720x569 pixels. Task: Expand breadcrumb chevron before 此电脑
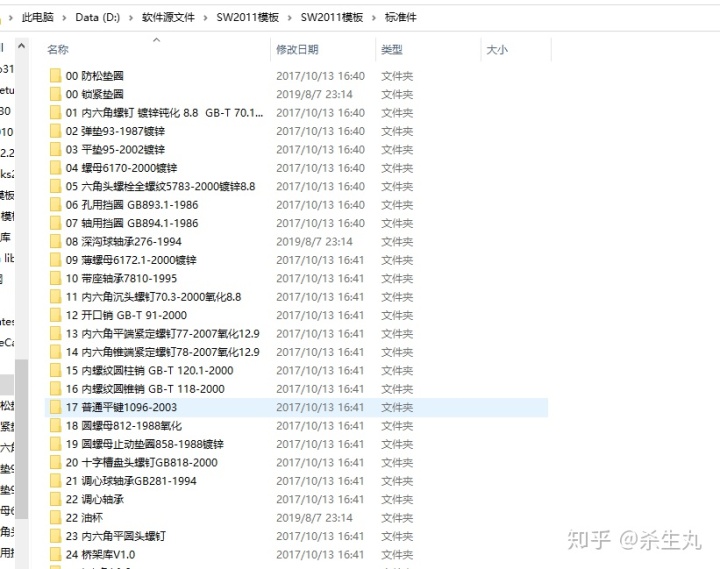11,18
